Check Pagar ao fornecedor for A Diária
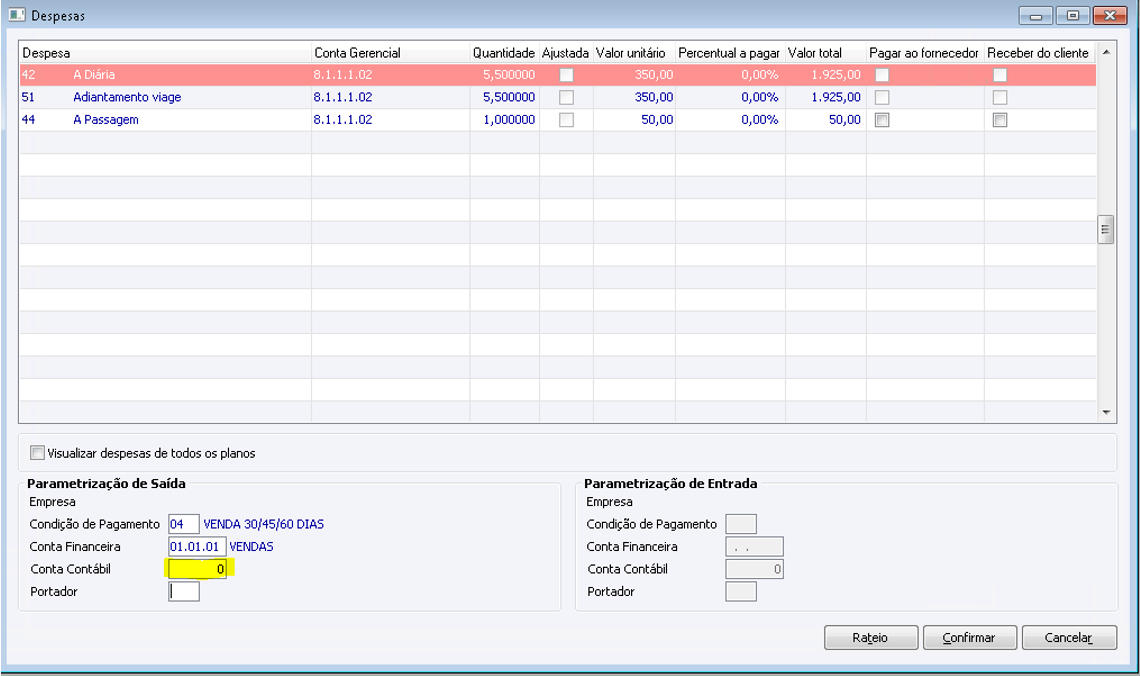 882,75
